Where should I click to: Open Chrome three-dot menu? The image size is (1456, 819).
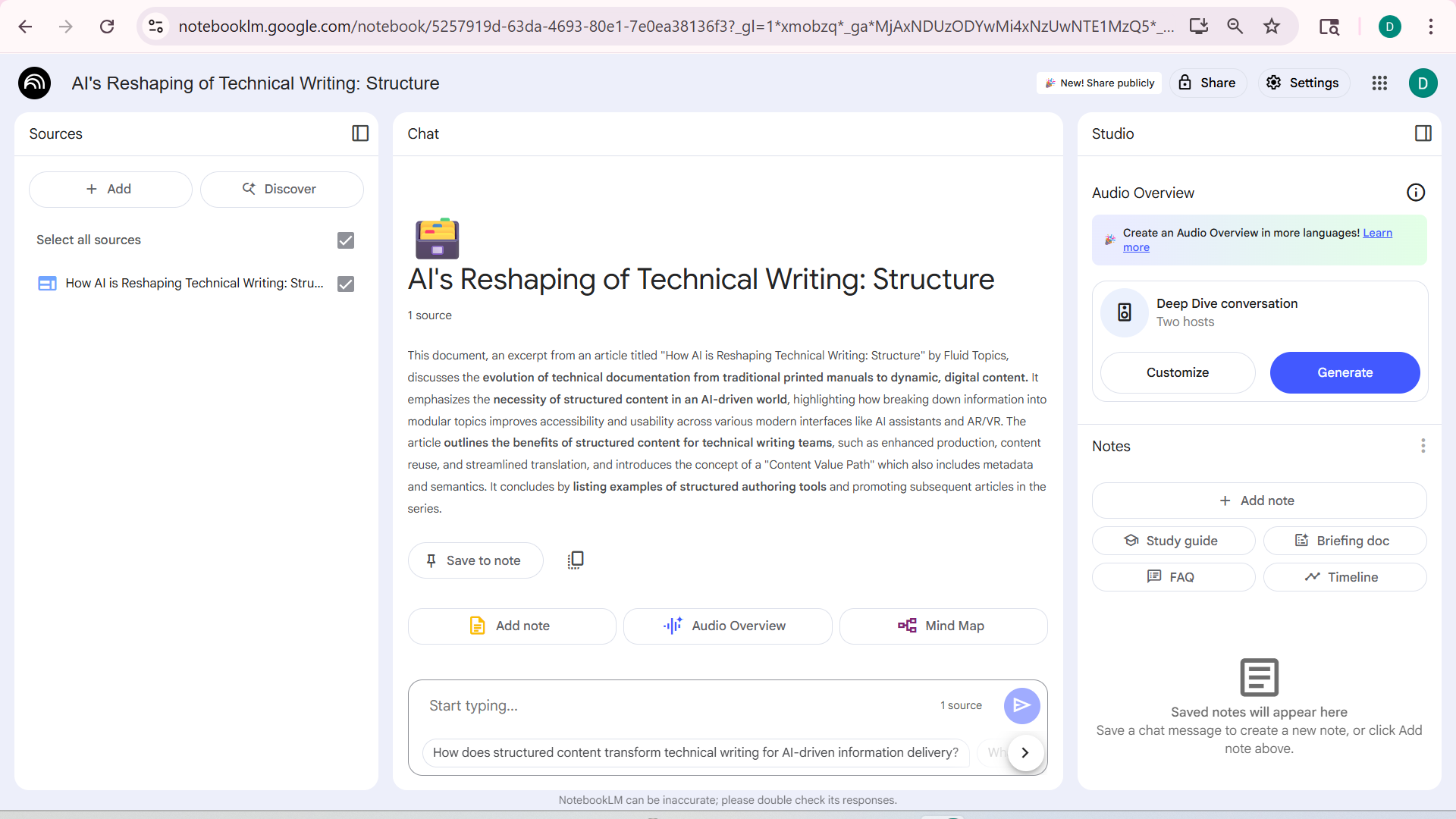click(1431, 27)
